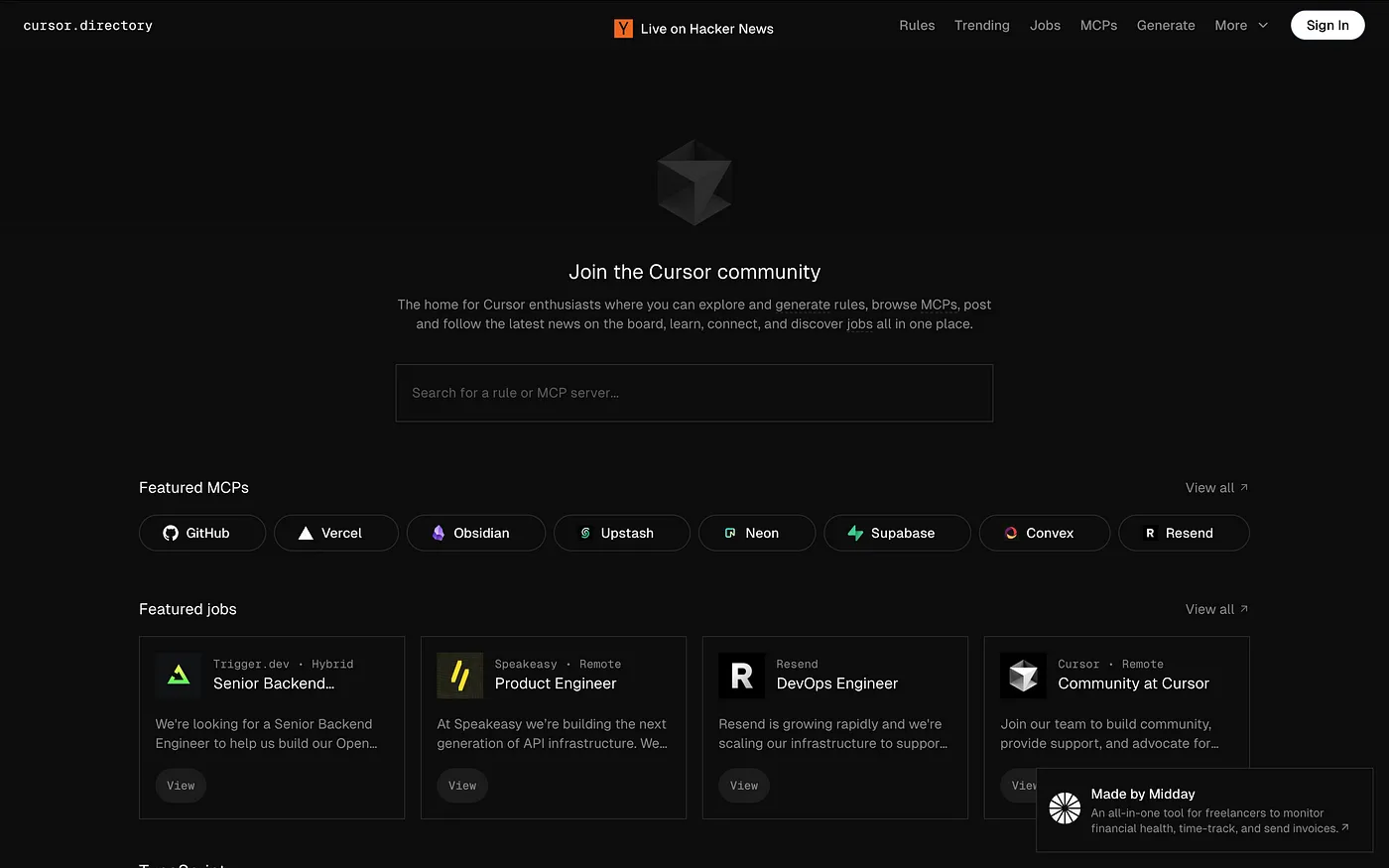
Task: Click the Sign In button
Action: tap(1327, 25)
